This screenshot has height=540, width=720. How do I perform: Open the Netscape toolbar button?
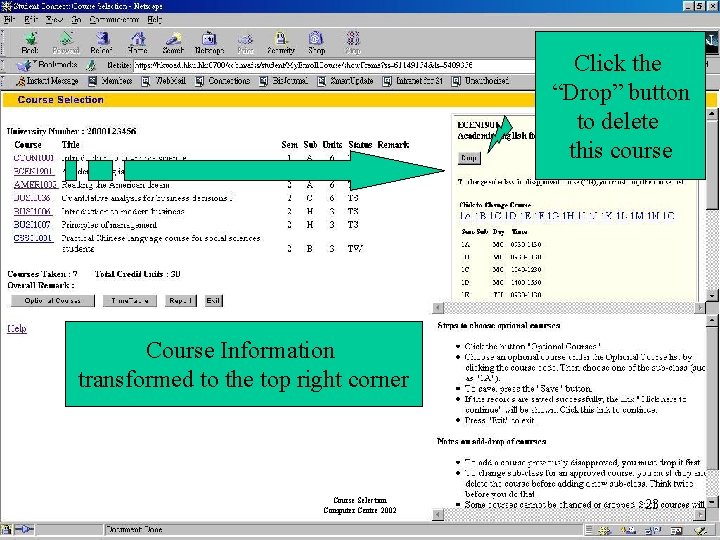209,43
